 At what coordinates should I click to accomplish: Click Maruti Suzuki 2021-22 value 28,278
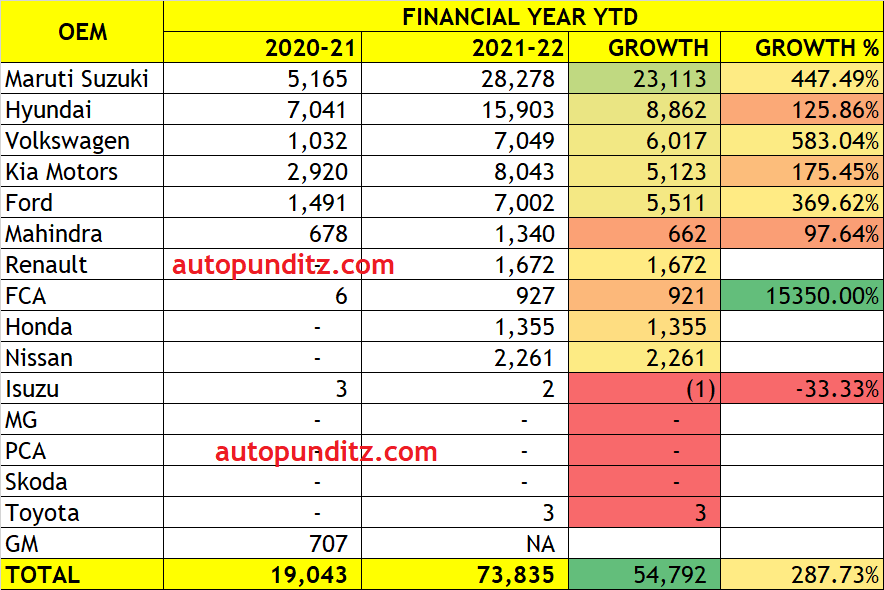[518, 79]
